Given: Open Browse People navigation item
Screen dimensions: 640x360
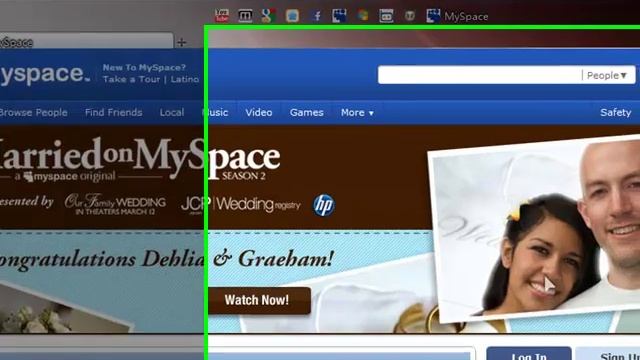Looking at the screenshot, I should pos(33,113).
